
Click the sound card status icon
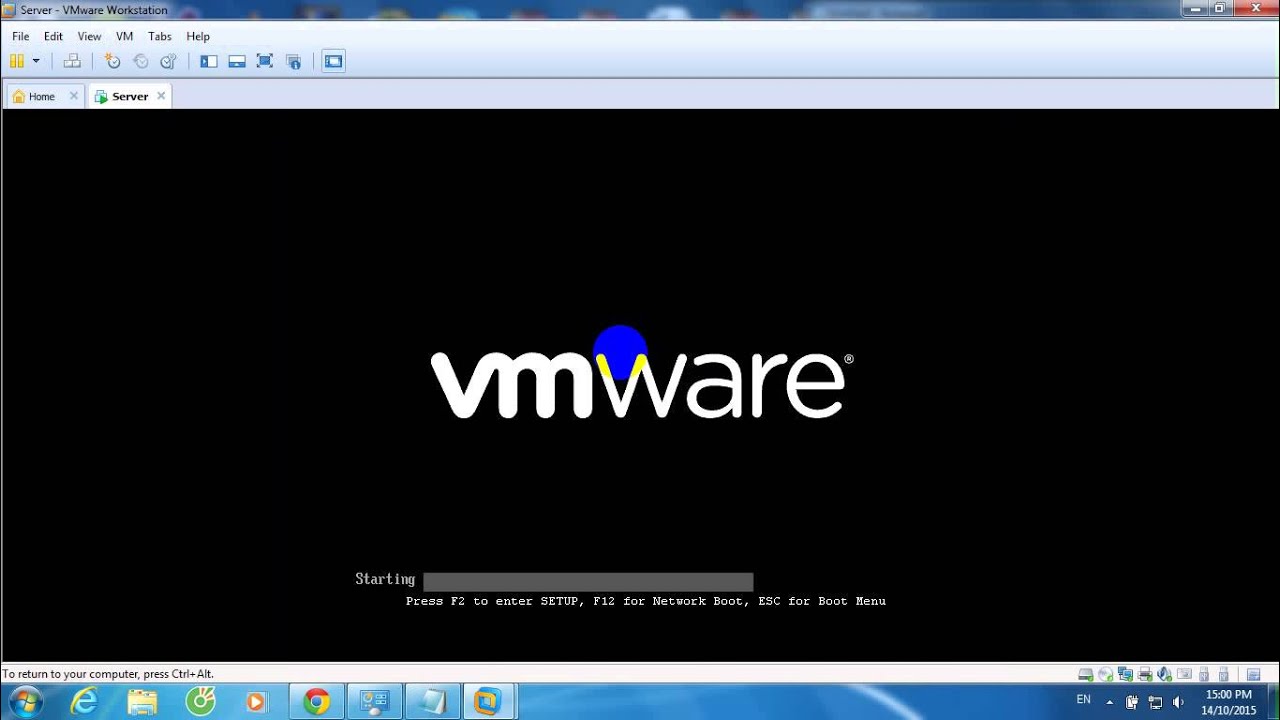tap(1164, 674)
